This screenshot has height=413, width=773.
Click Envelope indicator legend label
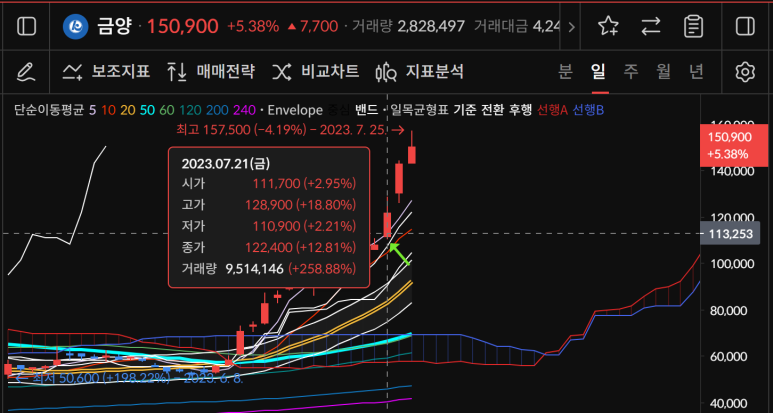click(x=295, y=110)
